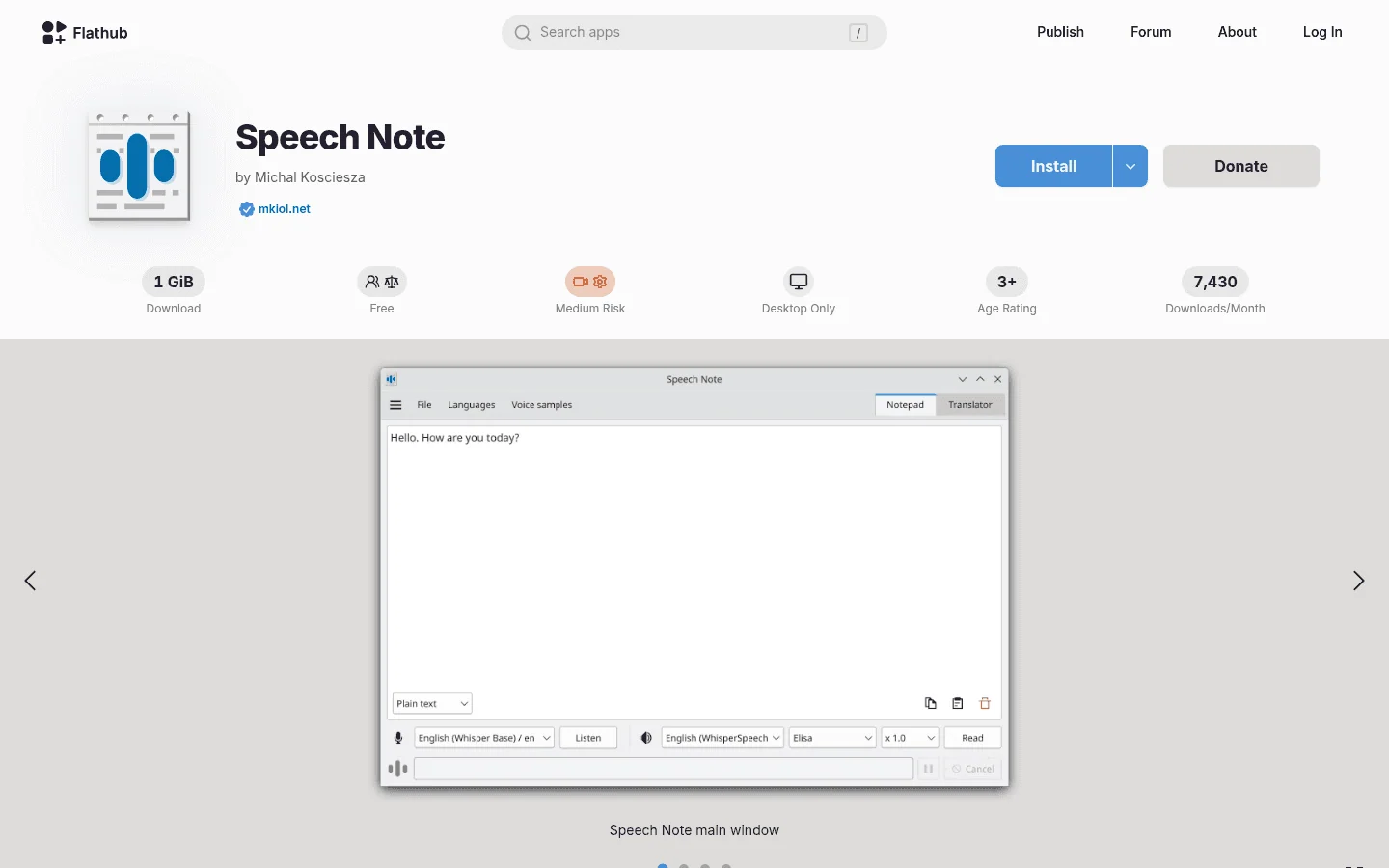Show the next screenshot with right arrow
The width and height of the screenshot is (1389, 868).
click(x=1358, y=581)
